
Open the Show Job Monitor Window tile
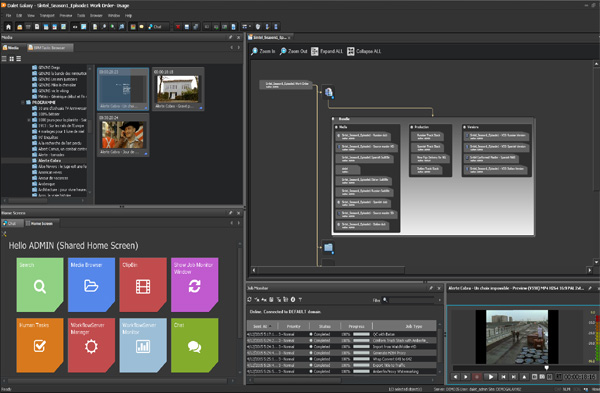(x=194, y=284)
